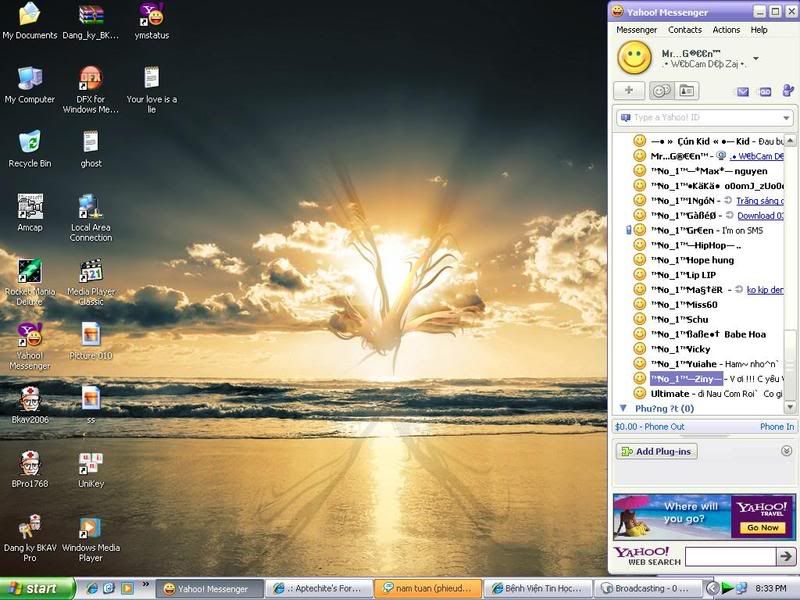The height and width of the screenshot is (600, 800).
Task: Select Rocket Mania Deluxe shortcut
Action: [x=30, y=282]
